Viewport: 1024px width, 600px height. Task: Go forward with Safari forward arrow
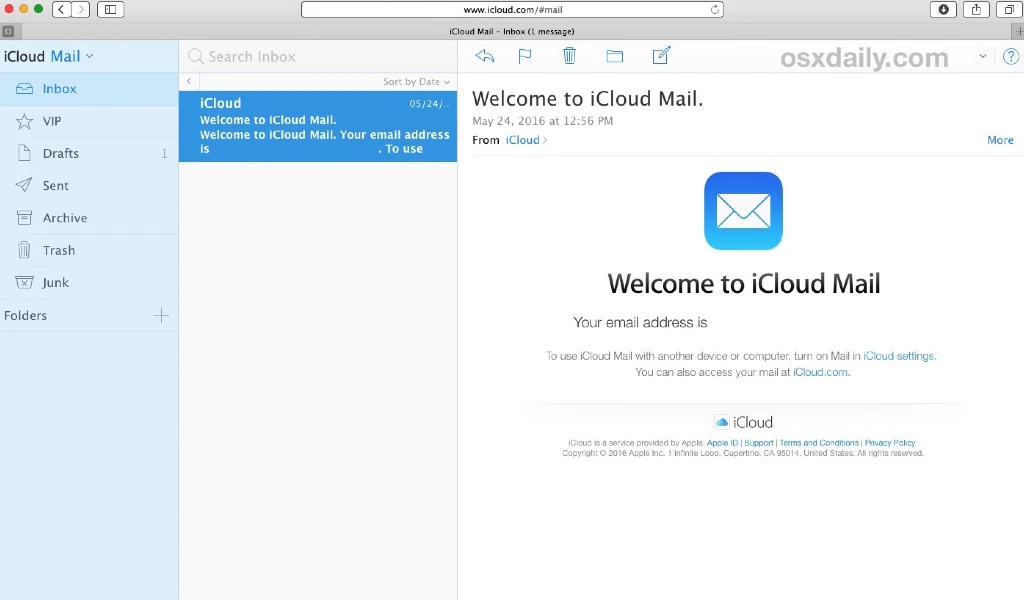point(81,9)
